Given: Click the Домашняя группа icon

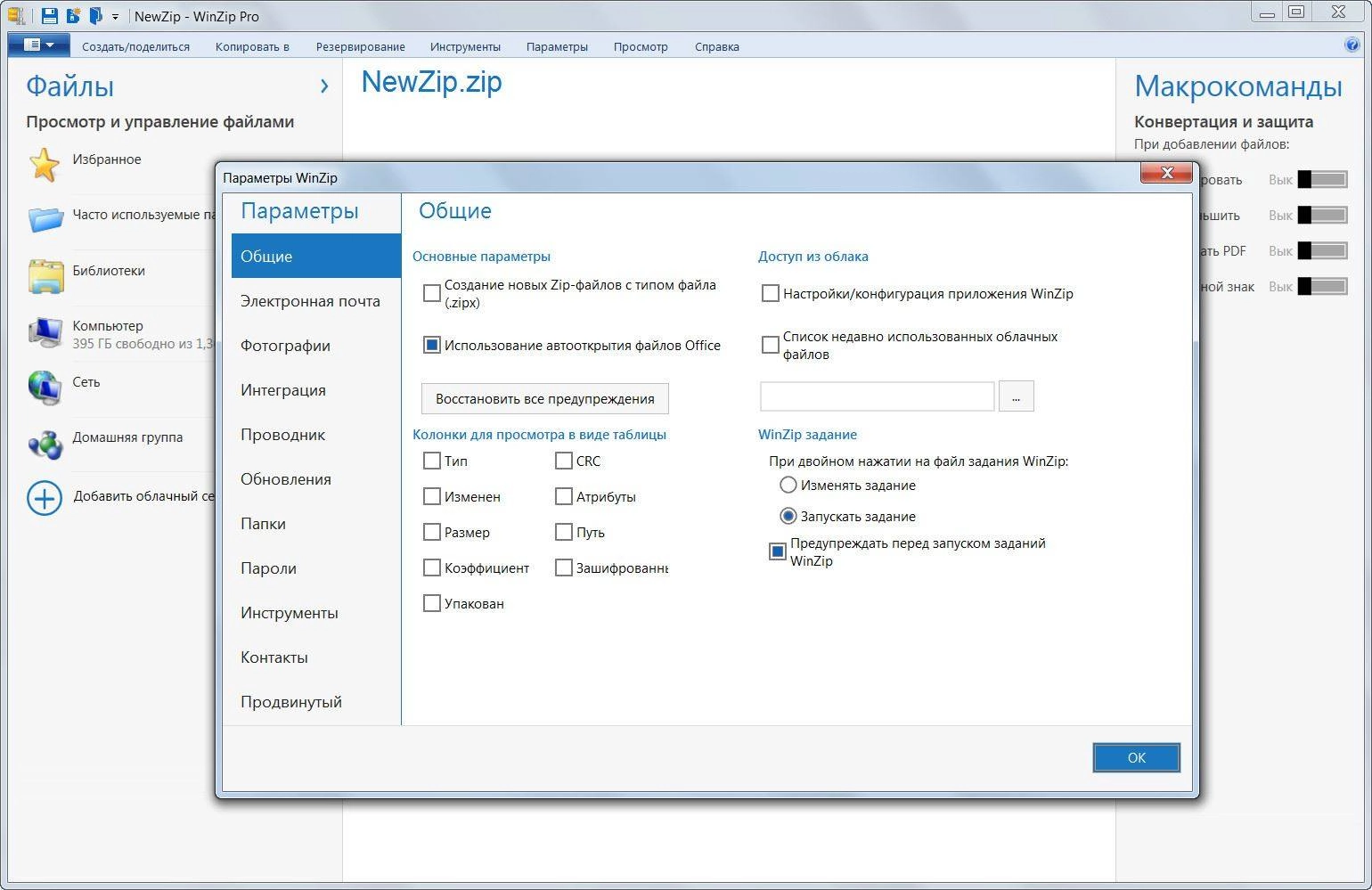Looking at the screenshot, I should [45, 443].
